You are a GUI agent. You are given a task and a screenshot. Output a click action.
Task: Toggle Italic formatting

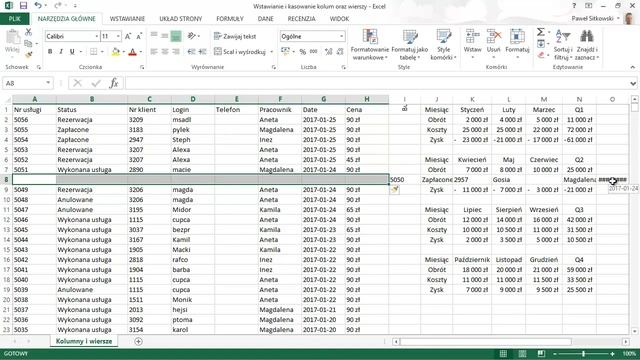[x=61, y=52]
